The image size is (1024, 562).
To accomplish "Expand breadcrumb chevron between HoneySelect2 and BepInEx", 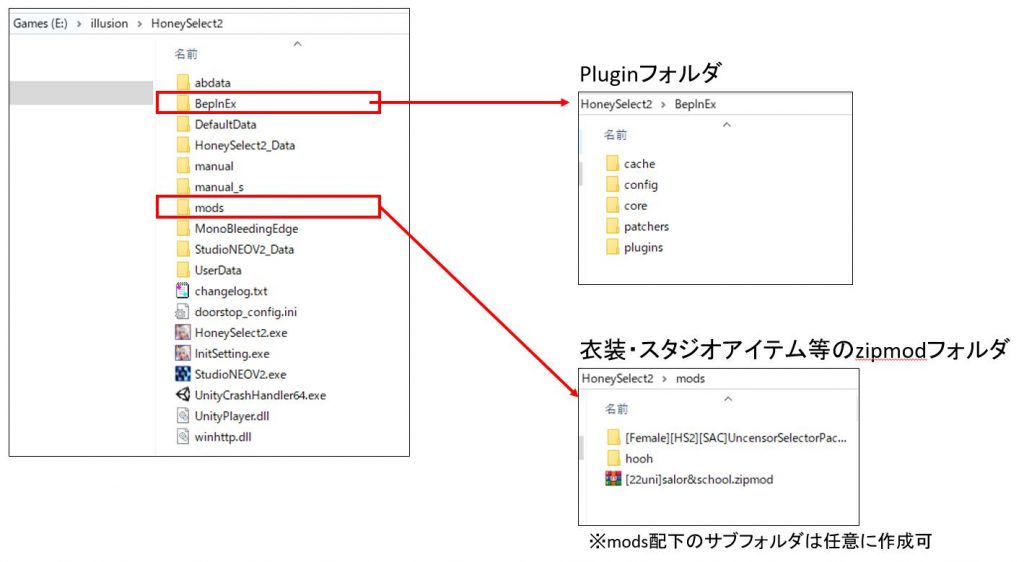I will click(x=663, y=104).
